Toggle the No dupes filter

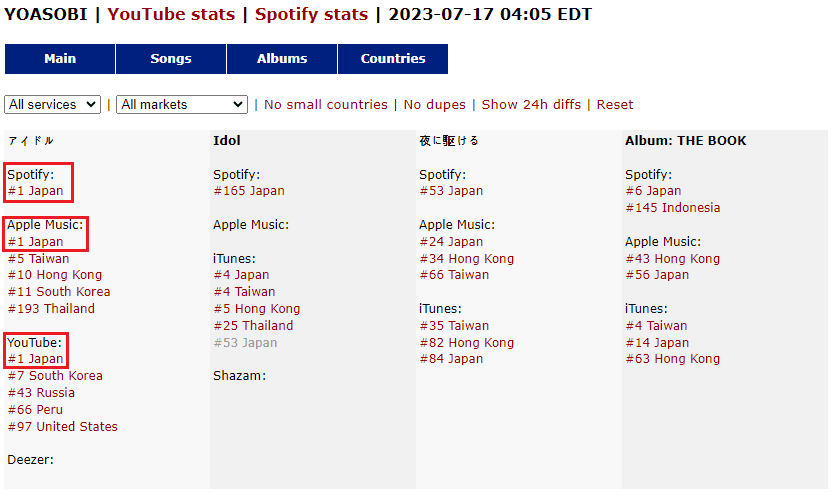click(x=434, y=105)
